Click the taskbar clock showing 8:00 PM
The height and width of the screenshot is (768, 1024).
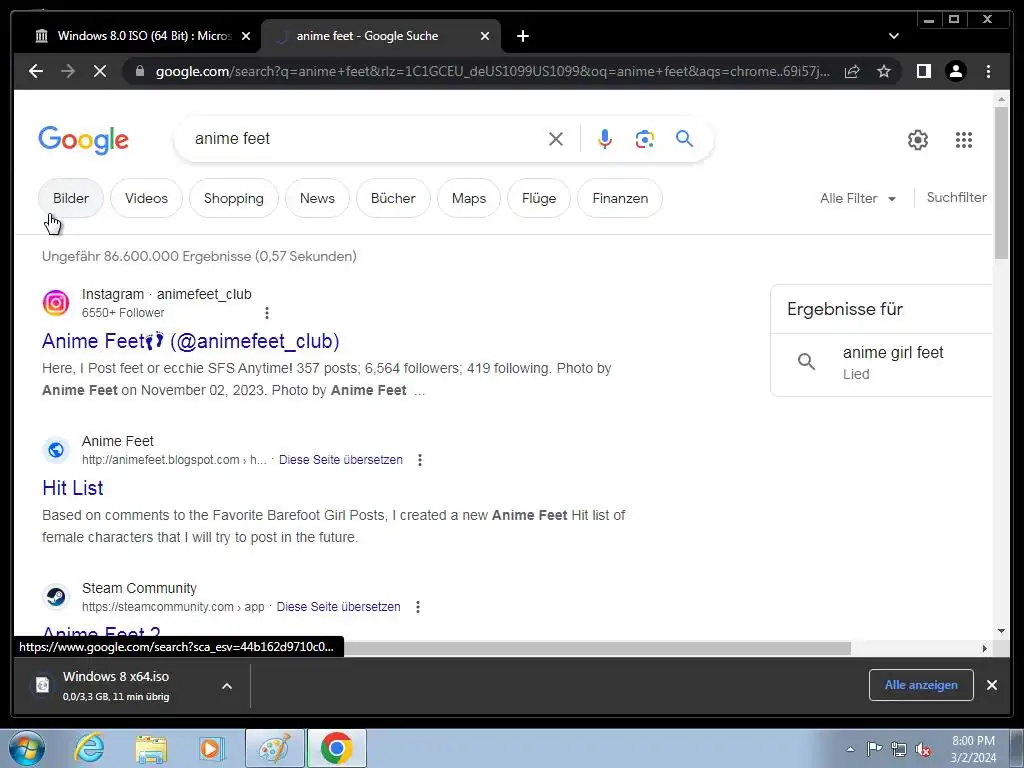[973, 749]
